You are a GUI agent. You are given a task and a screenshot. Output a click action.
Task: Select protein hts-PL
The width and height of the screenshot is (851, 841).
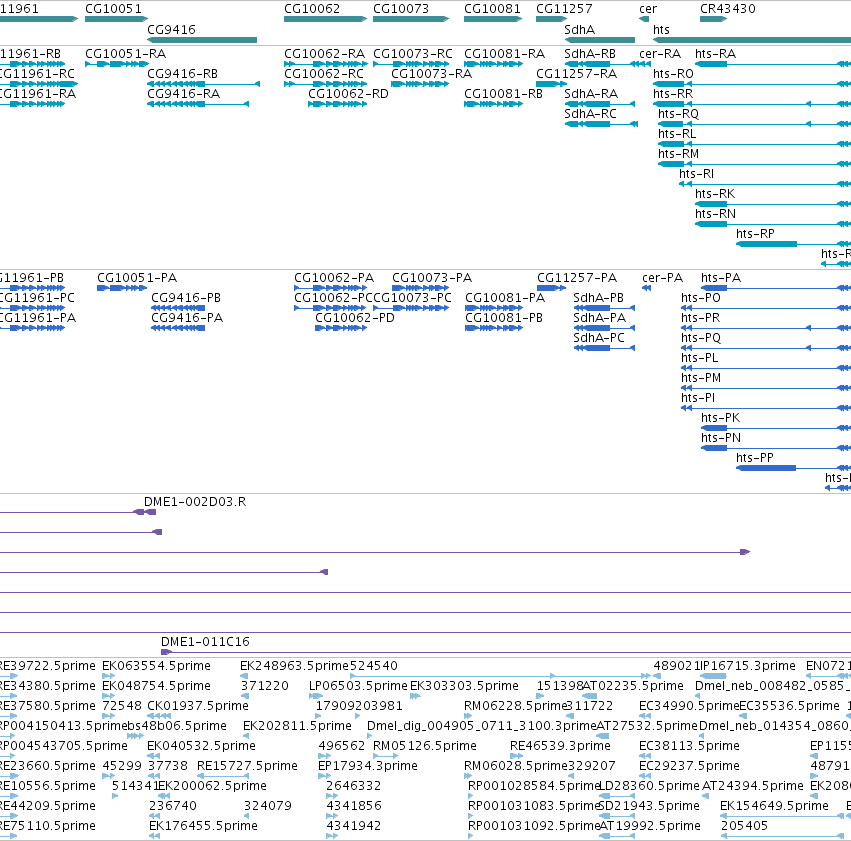[700, 358]
